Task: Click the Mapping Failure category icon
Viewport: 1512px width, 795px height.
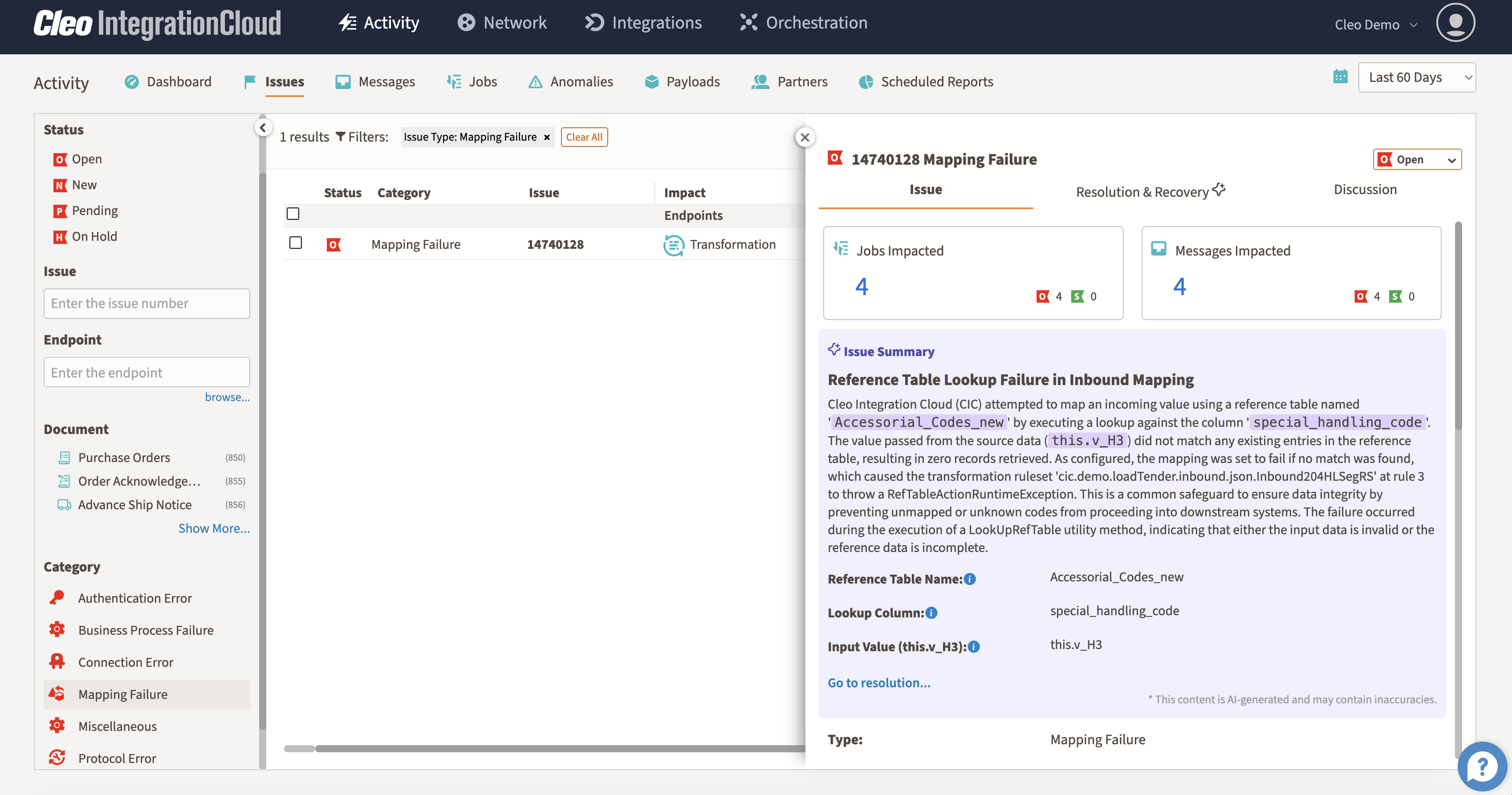Action: point(57,694)
